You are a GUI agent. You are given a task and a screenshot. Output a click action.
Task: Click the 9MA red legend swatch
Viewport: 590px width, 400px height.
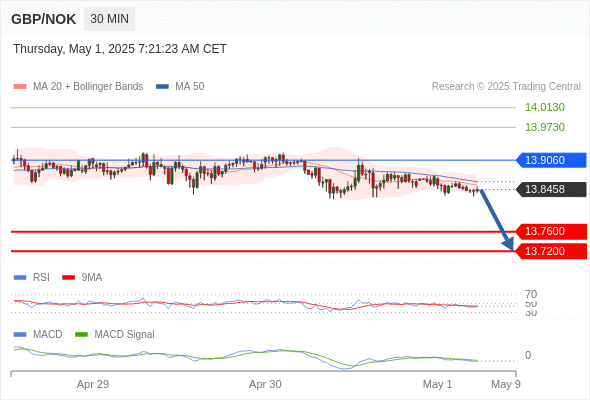coord(68,278)
